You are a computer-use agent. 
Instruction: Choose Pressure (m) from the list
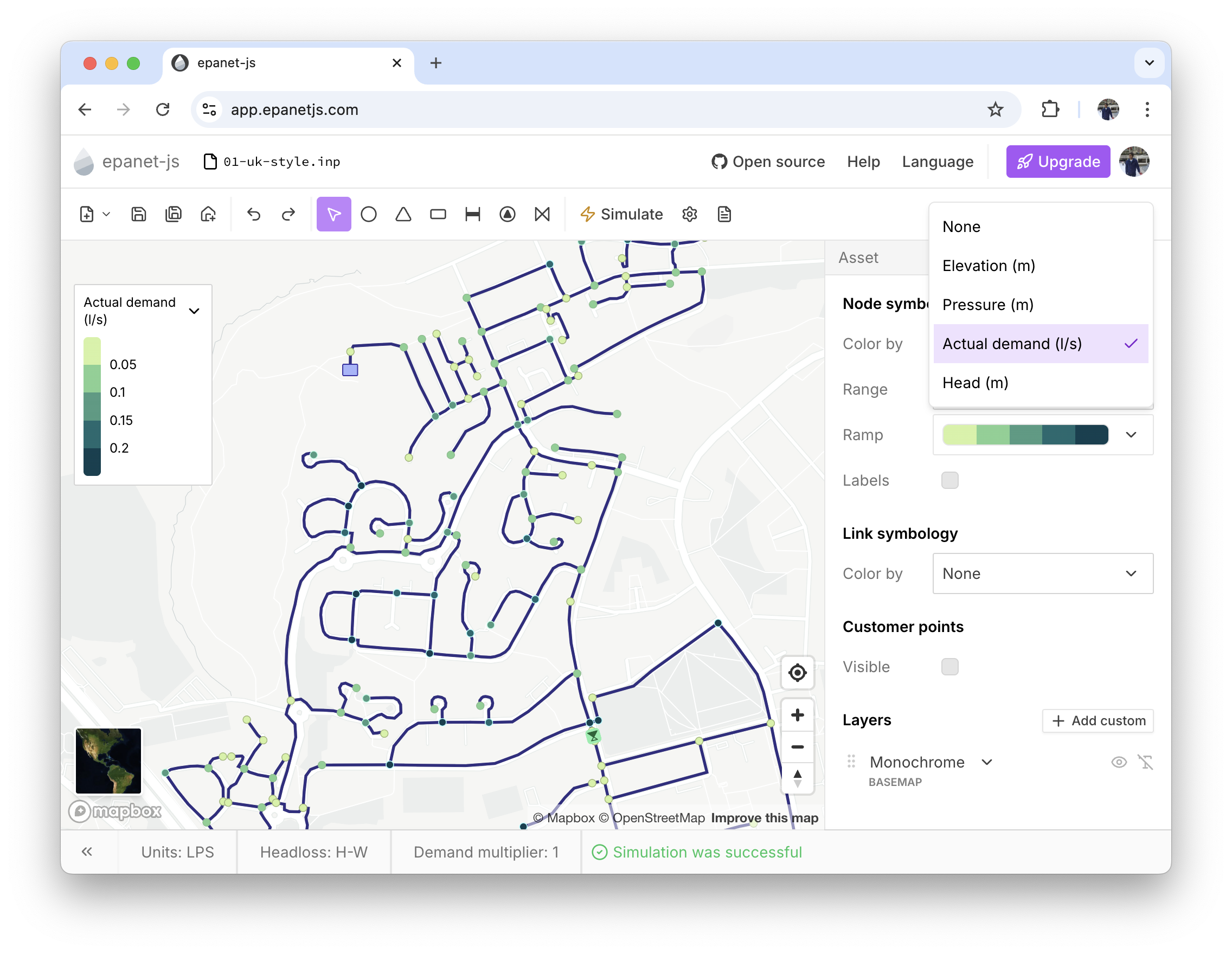coord(988,305)
